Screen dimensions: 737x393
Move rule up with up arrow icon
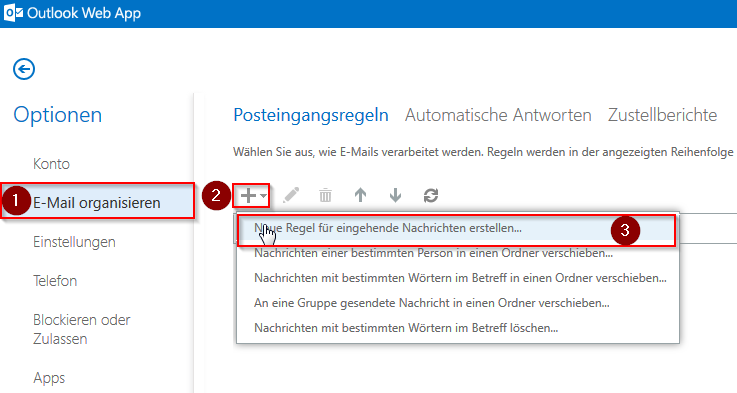click(361, 195)
